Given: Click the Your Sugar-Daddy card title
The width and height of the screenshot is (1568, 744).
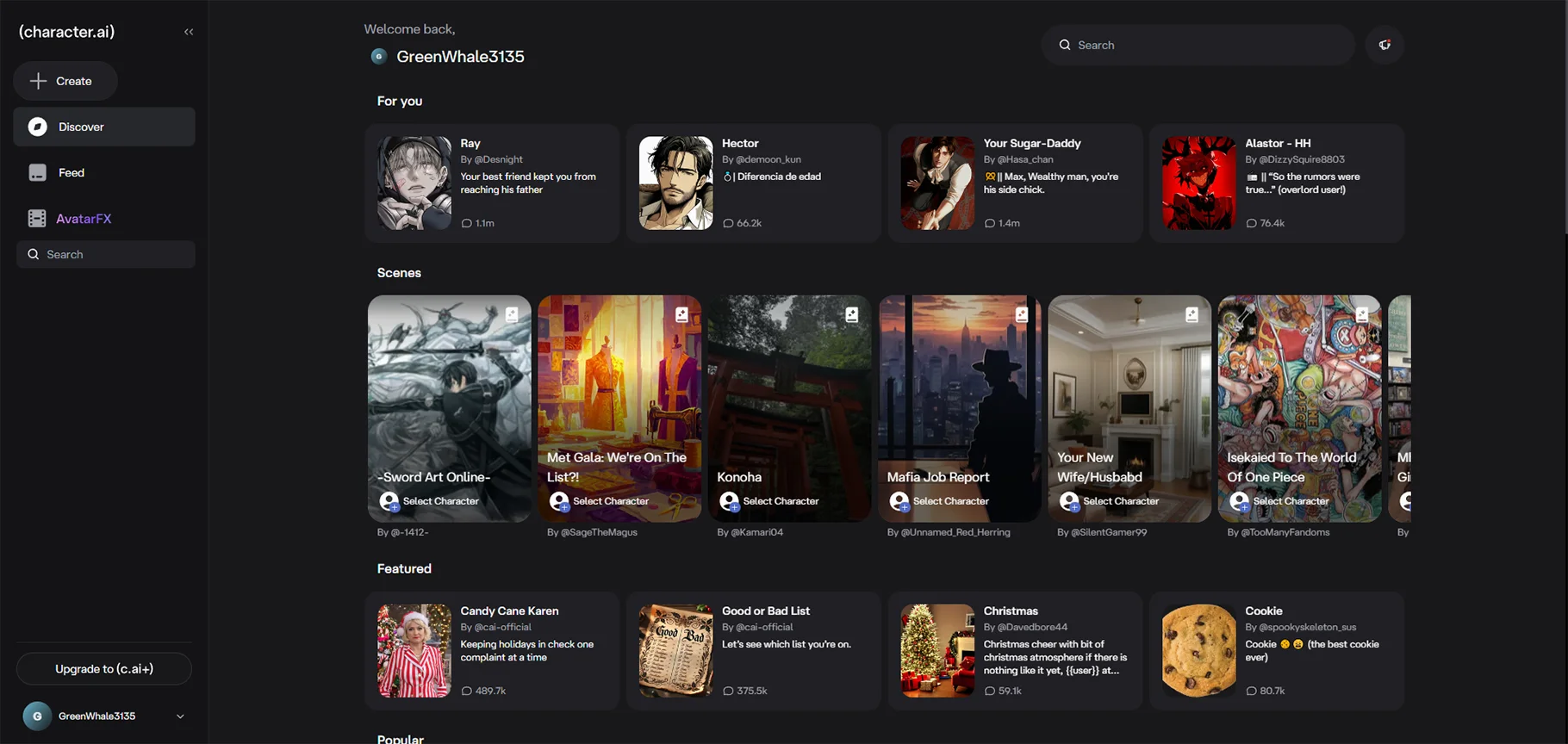Looking at the screenshot, I should click(x=1032, y=143).
